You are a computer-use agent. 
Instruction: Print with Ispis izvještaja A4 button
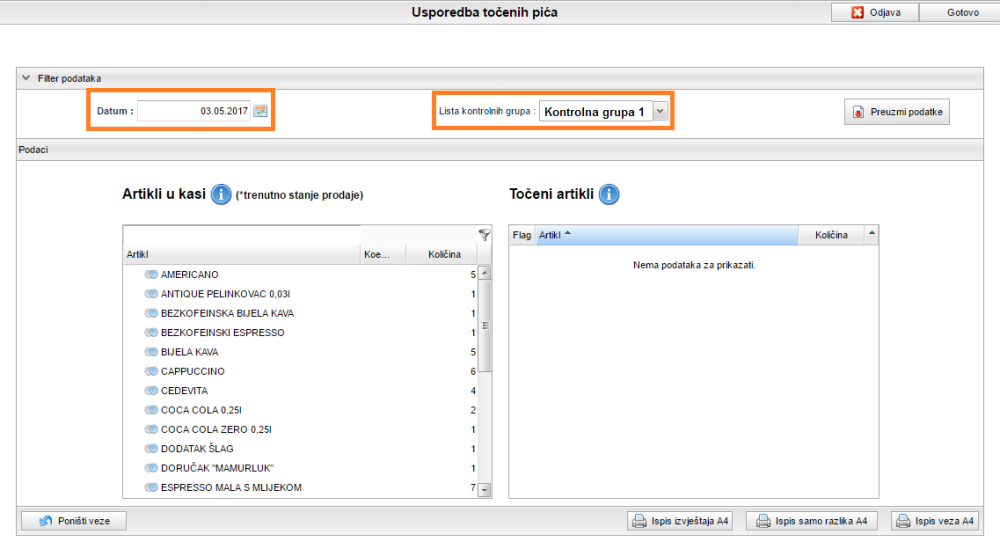coord(680,521)
